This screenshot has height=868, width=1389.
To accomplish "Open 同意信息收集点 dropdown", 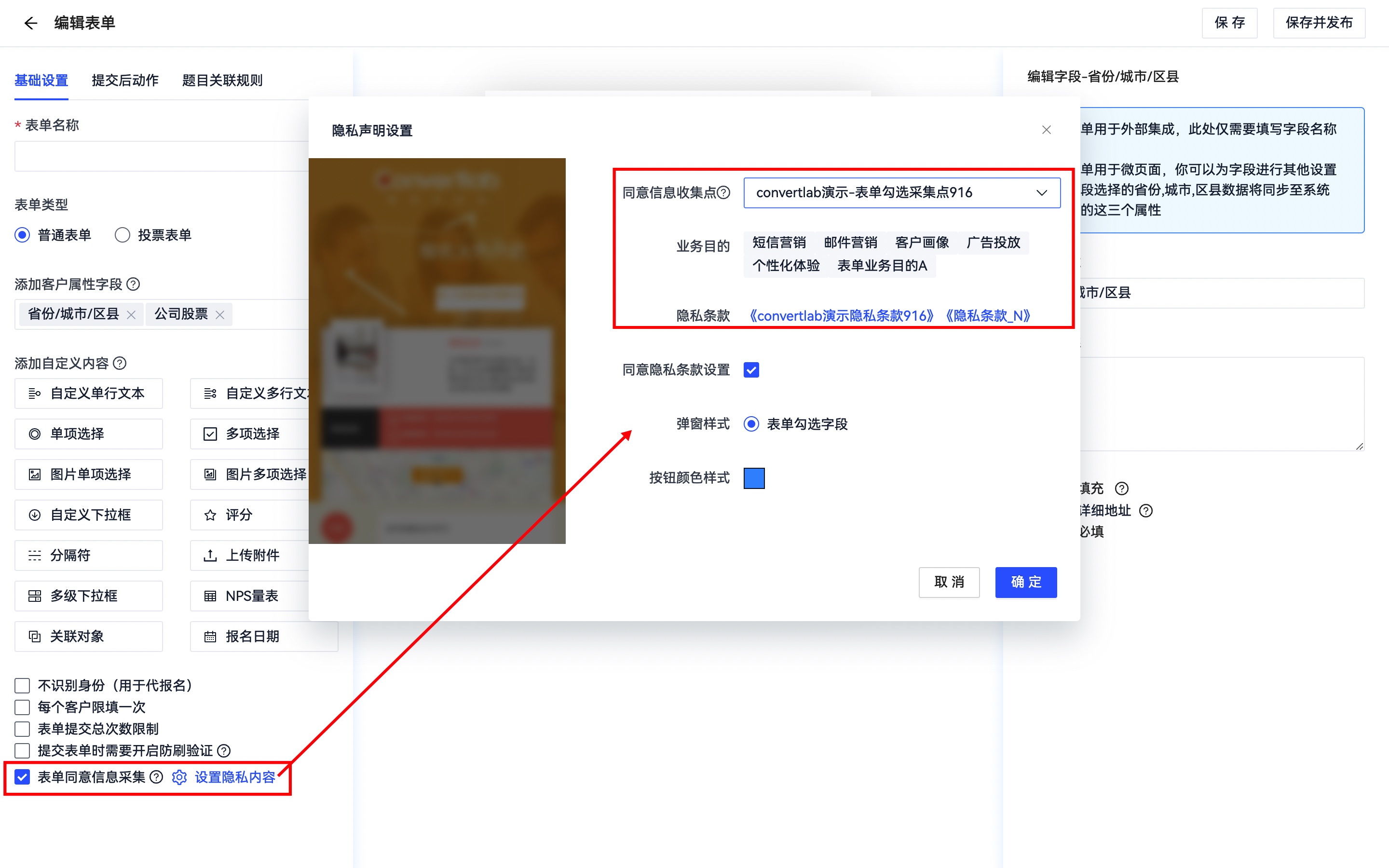I will 902,193.
